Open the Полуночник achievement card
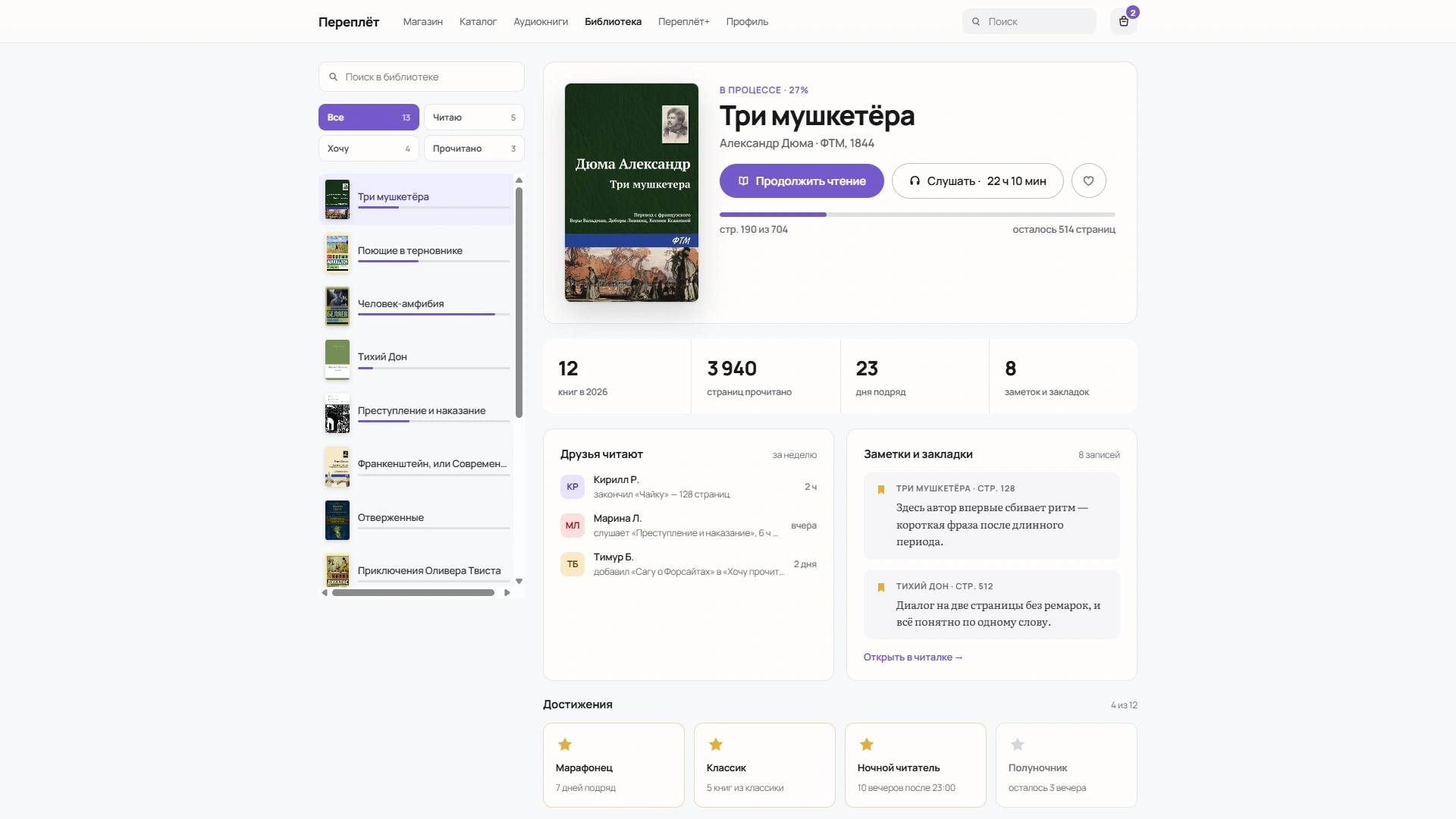1456x819 pixels. pos(1066,765)
